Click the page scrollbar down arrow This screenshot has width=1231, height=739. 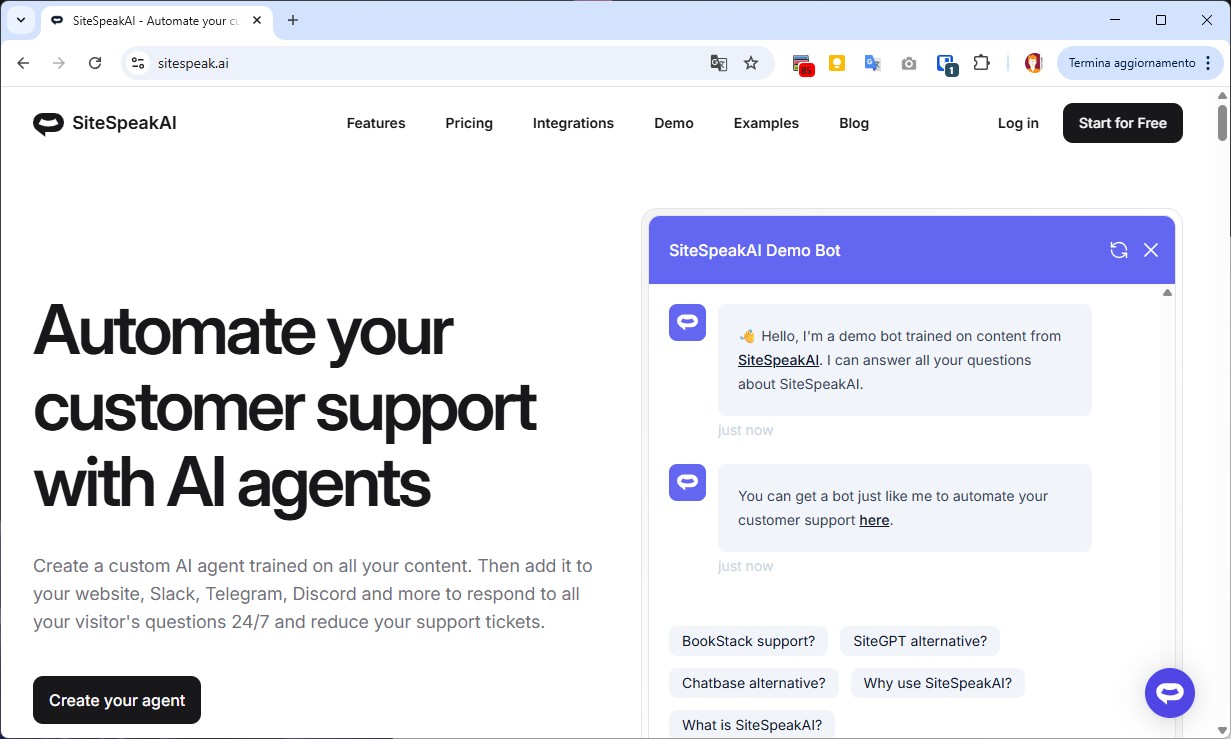(x=1222, y=731)
